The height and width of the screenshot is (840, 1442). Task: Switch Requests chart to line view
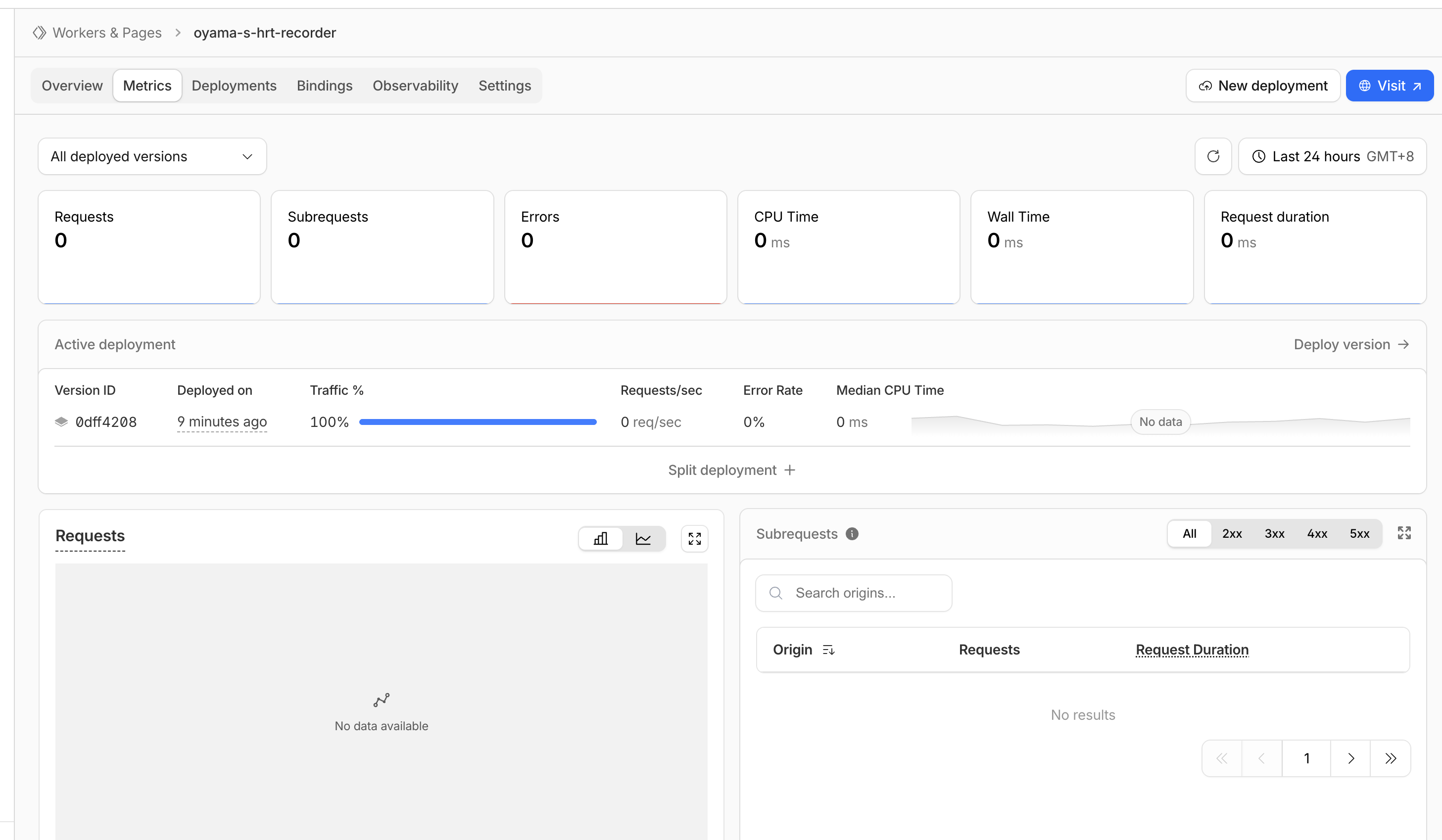[643, 538]
